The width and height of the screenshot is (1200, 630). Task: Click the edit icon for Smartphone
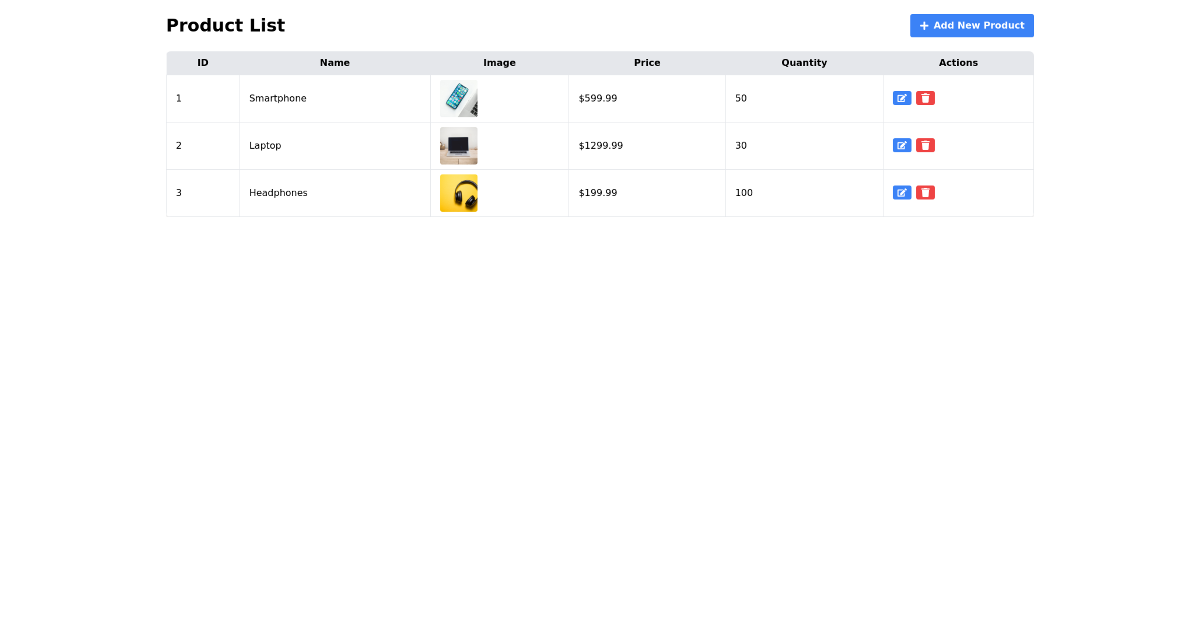click(x=902, y=98)
